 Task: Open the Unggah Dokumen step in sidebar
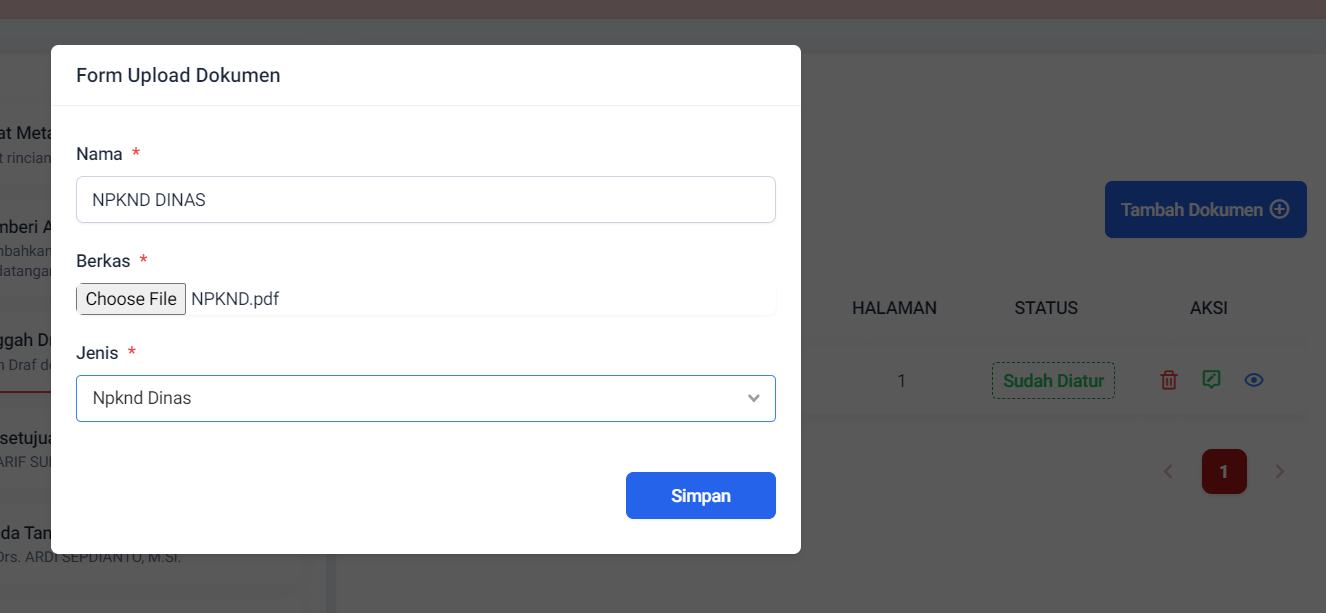[x=25, y=350]
